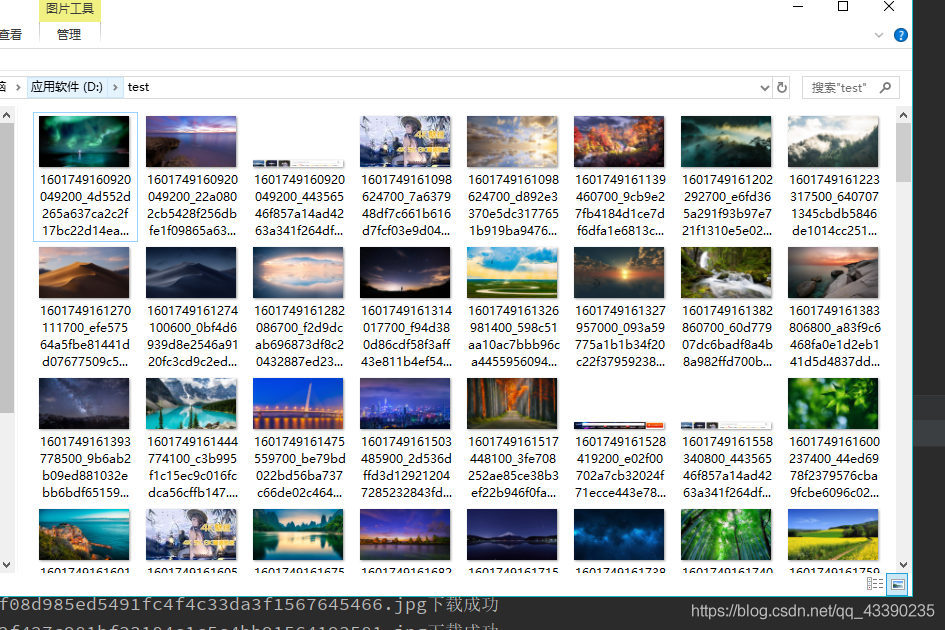Select purple dusk lake thumbnail 1601749161682
Screen dimensions: 945x630
(x=405, y=534)
